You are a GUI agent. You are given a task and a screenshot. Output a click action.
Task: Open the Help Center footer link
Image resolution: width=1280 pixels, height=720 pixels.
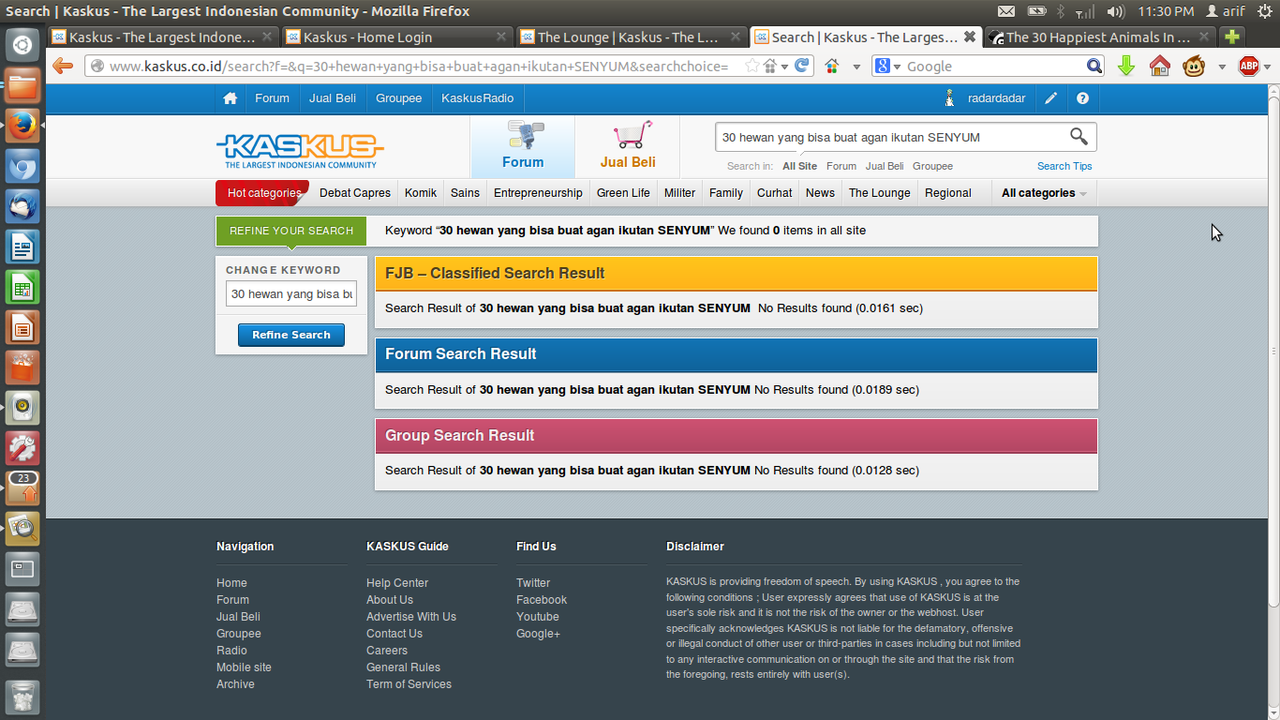397,583
